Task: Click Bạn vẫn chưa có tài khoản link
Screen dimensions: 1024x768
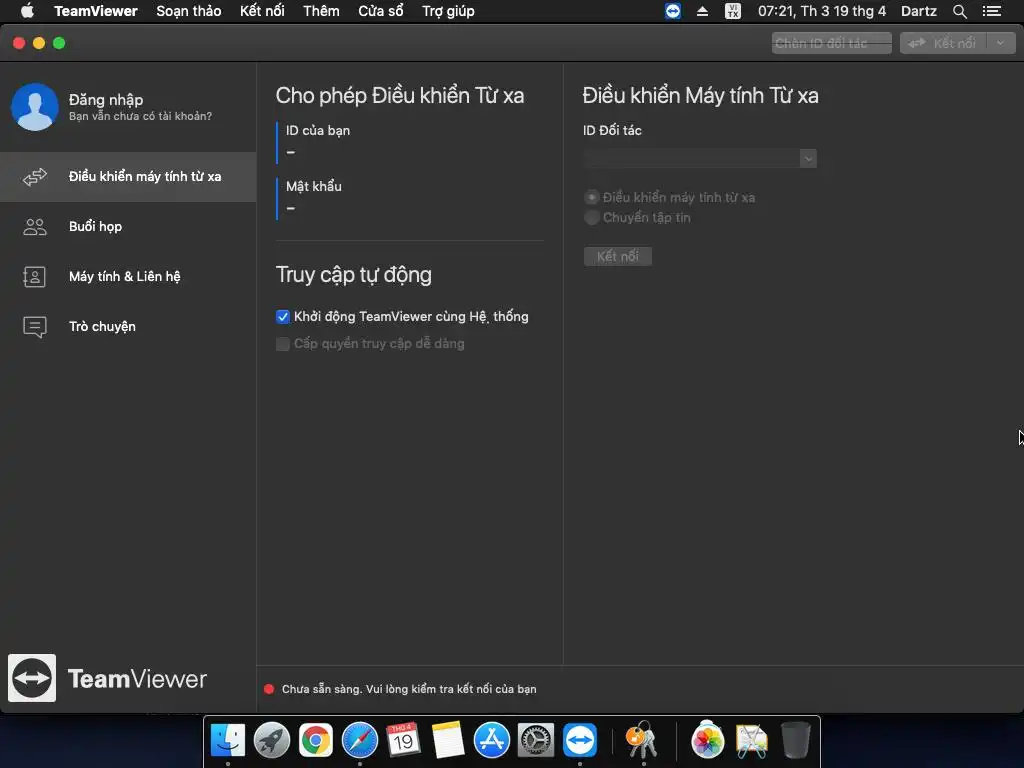Action: click(140, 116)
